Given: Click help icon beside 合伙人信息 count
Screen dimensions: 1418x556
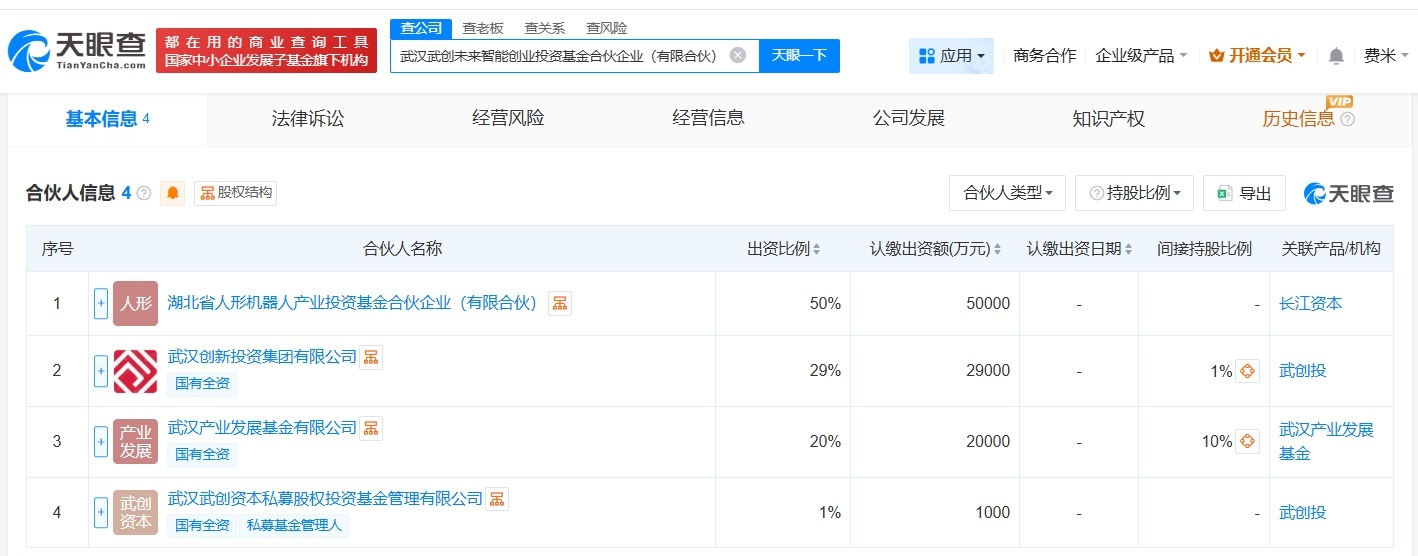Looking at the screenshot, I should point(144,193).
